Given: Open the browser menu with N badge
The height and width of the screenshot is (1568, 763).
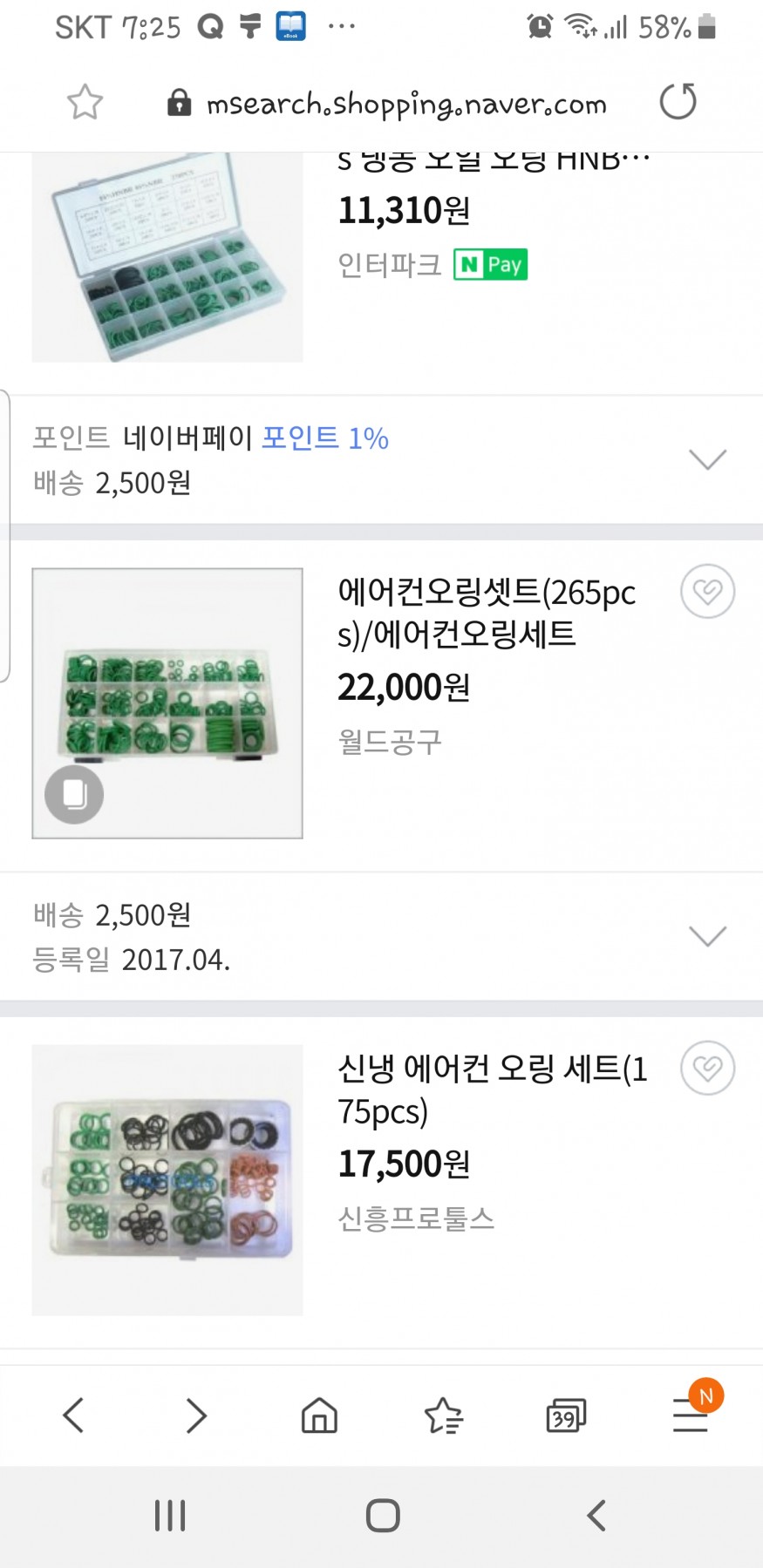Looking at the screenshot, I should pos(691,1413).
